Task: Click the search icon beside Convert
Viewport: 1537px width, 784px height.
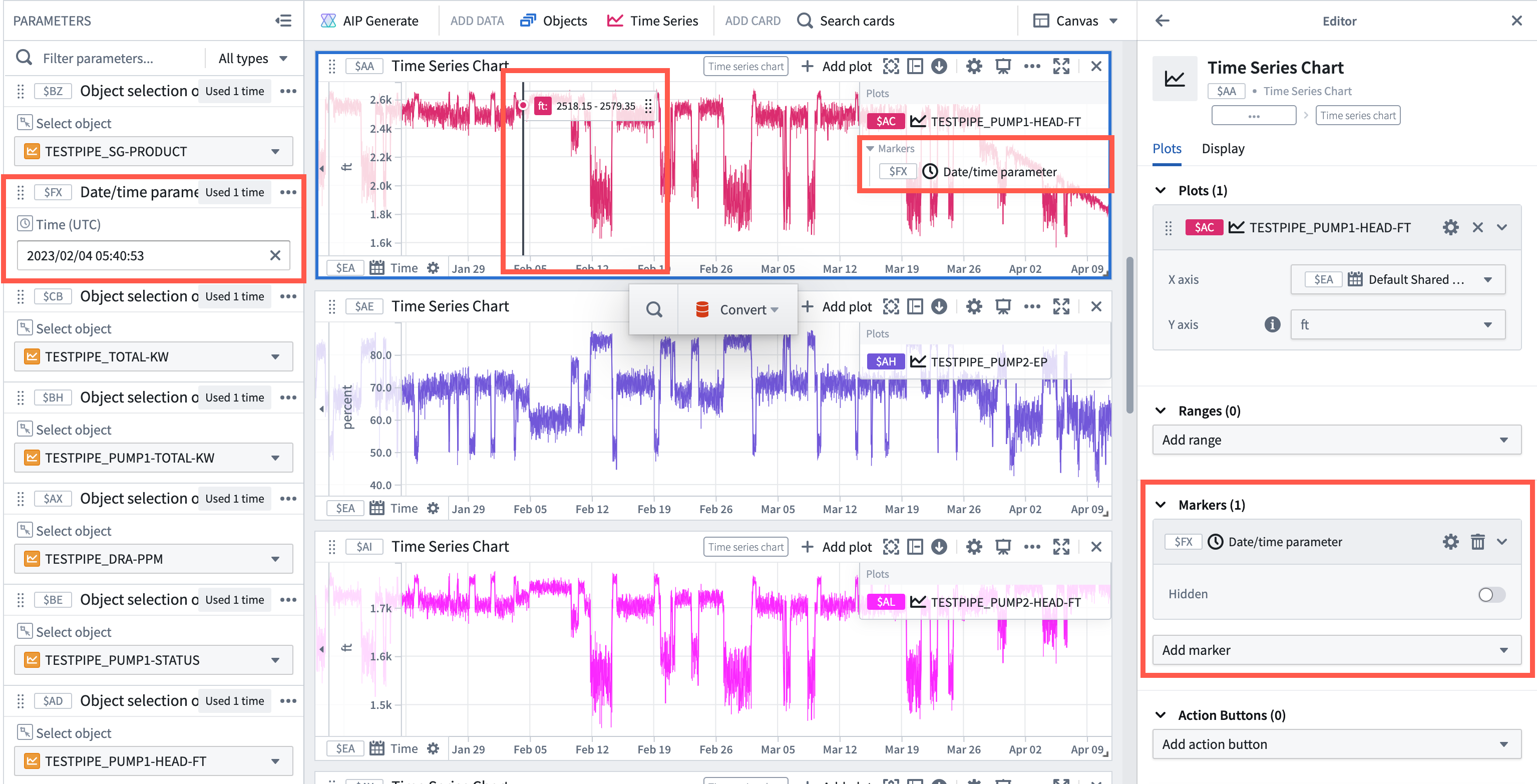Action: [x=654, y=310]
